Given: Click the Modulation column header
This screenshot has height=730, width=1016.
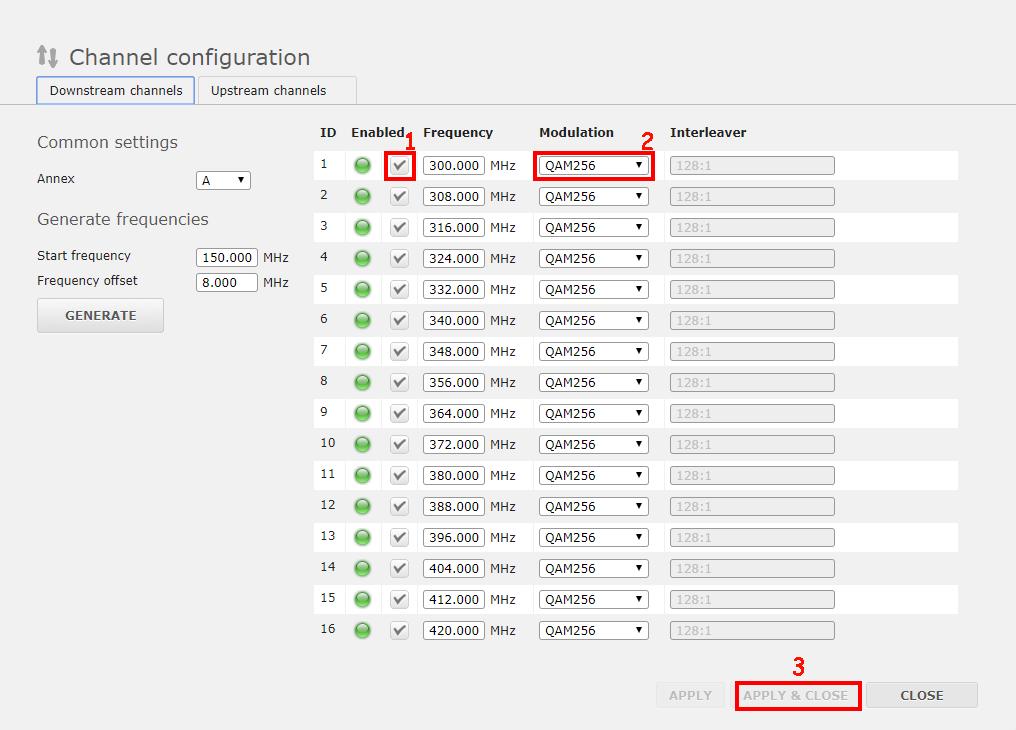Looking at the screenshot, I should (576, 133).
